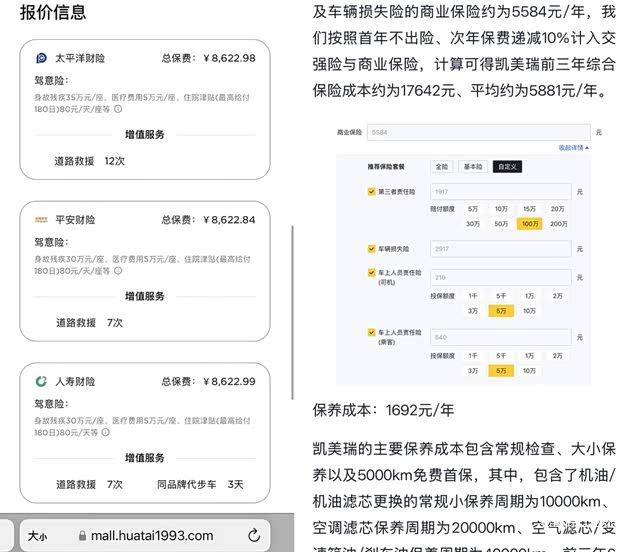
Task: Uncheck the 第三者责任险 checkbox
Action: click(372, 191)
